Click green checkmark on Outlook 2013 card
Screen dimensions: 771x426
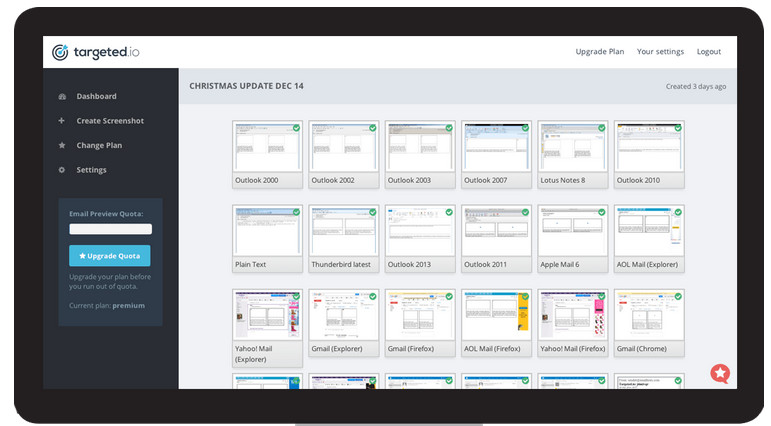[x=449, y=212]
